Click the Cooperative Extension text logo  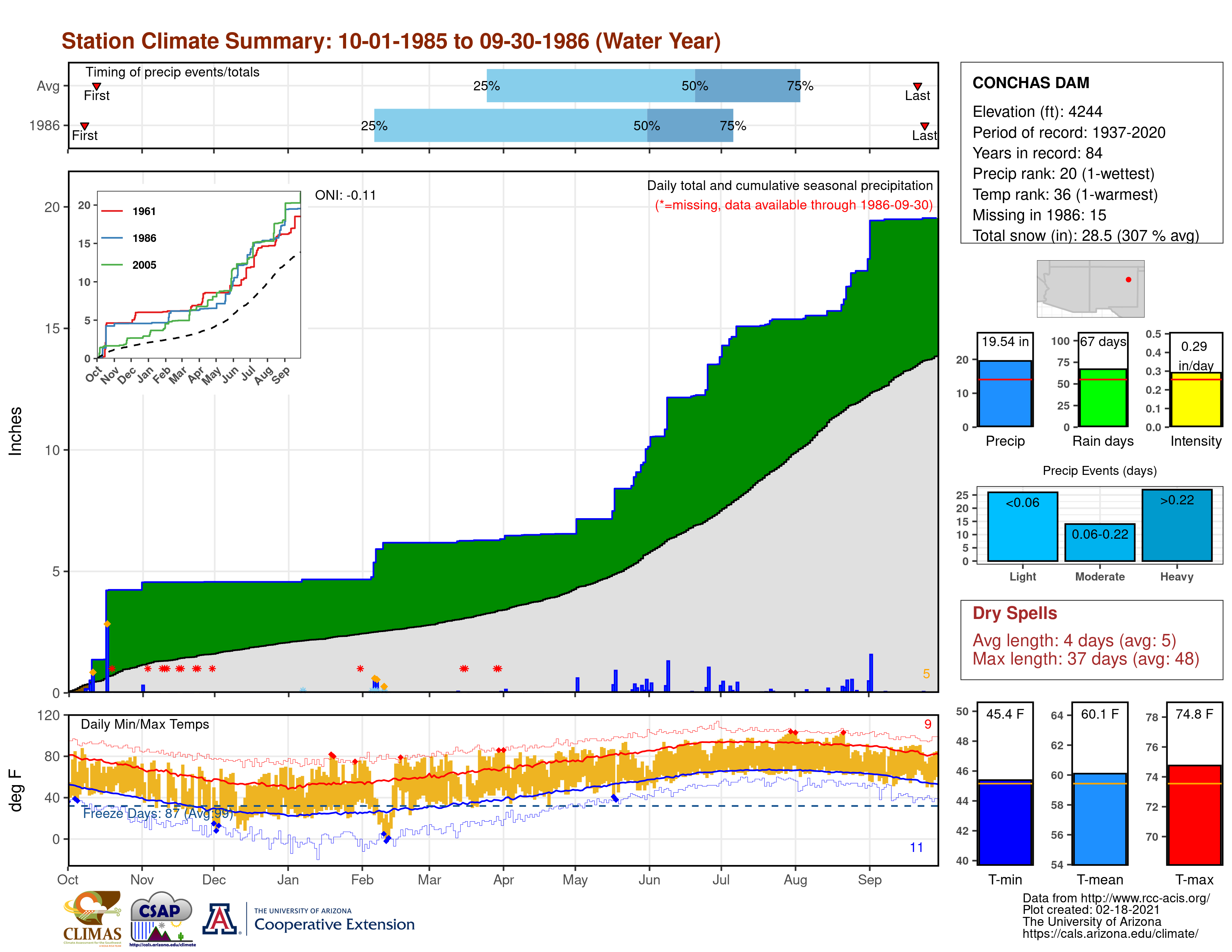click(x=334, y=920)
